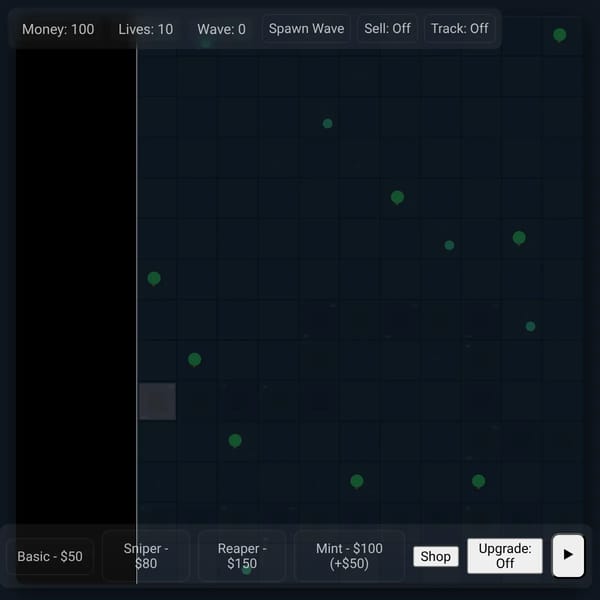Select the Basic $50 tower
The height and width of the screenshot is (600, 600).
click(x=50, y=556)
